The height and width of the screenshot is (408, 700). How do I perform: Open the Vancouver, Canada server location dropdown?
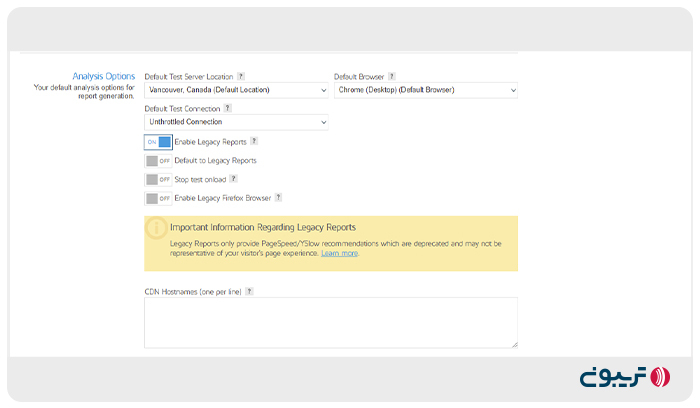click(236, 90)
